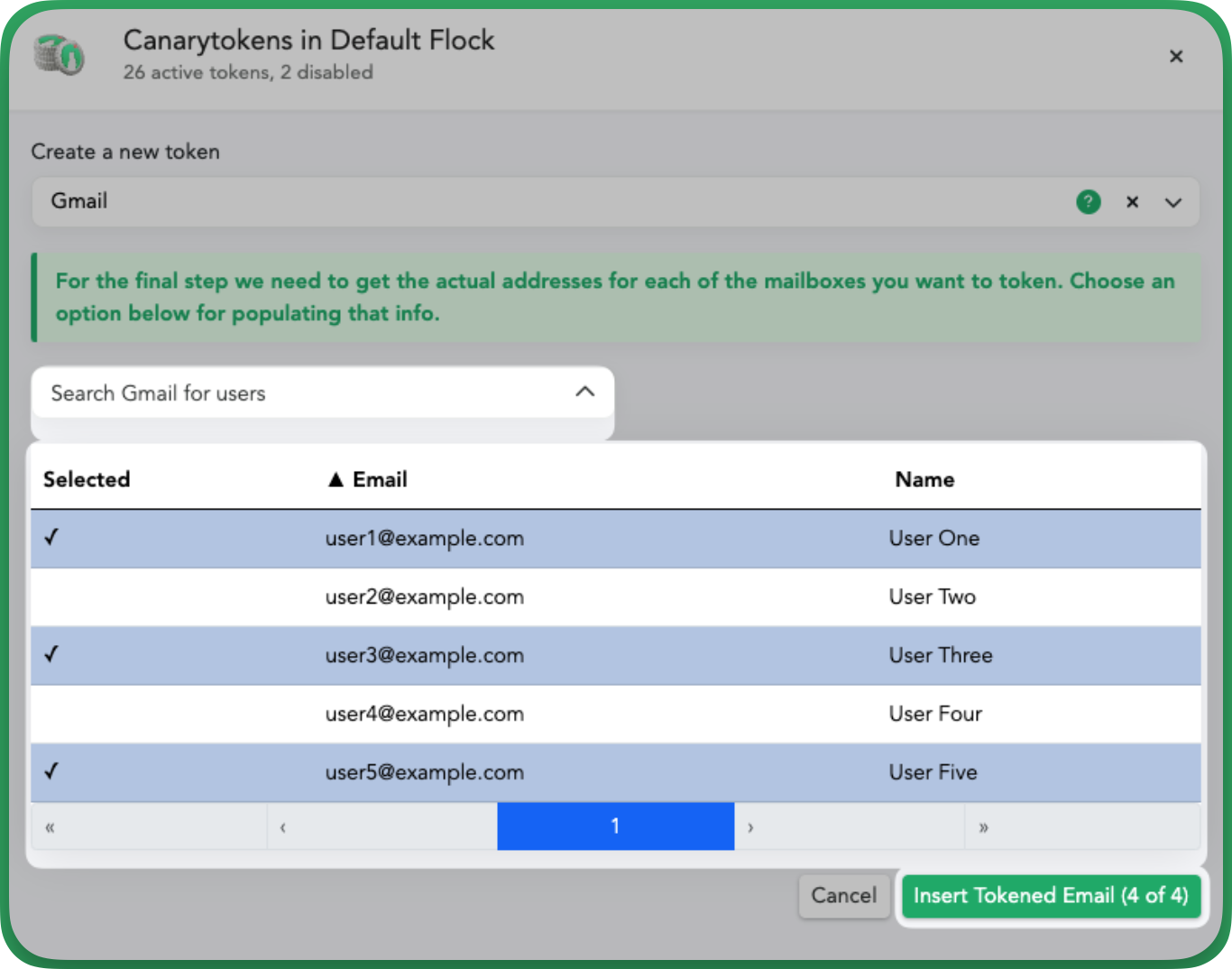Click the Canarytokens in Default Flock title
The image size is (1232, 969).
309,41
